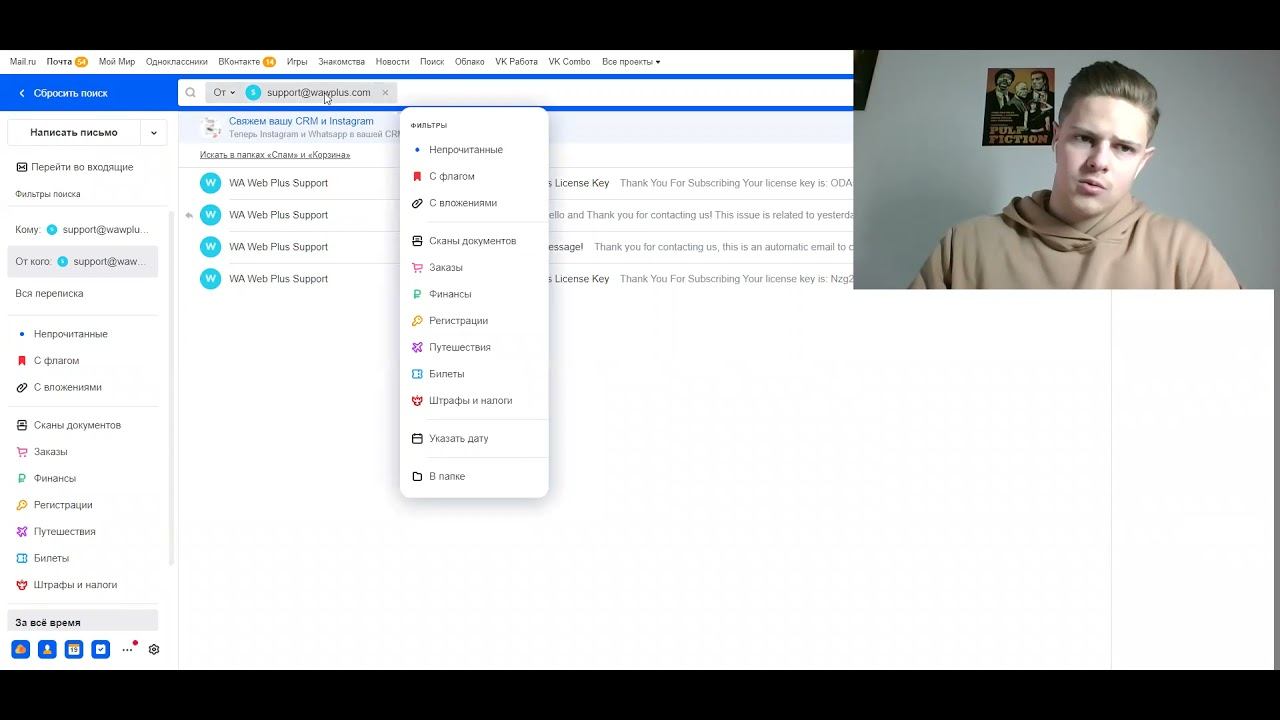Open the email with license key starting 'Nzg2'
Viewport: 1280px width, 720px height.
516,279
